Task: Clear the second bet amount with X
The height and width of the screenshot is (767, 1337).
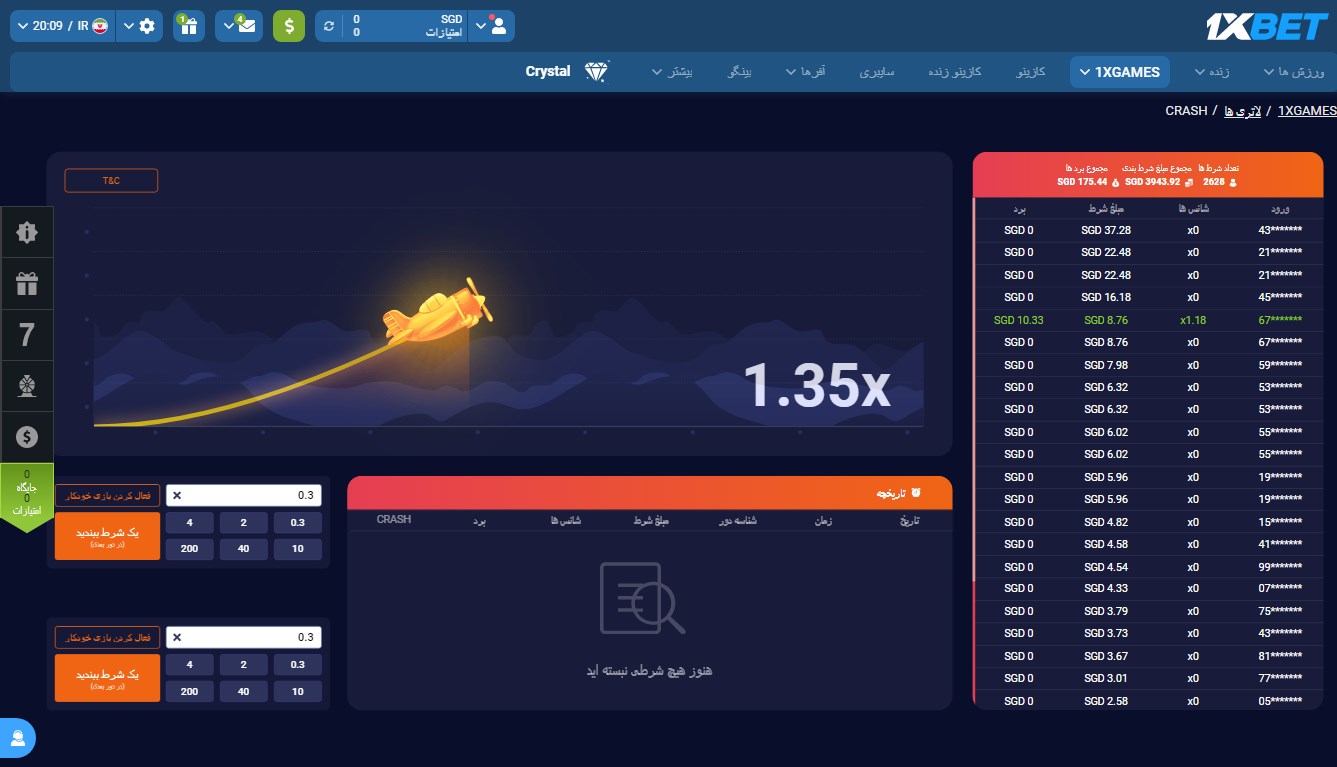Action: [x=177, y=637]
